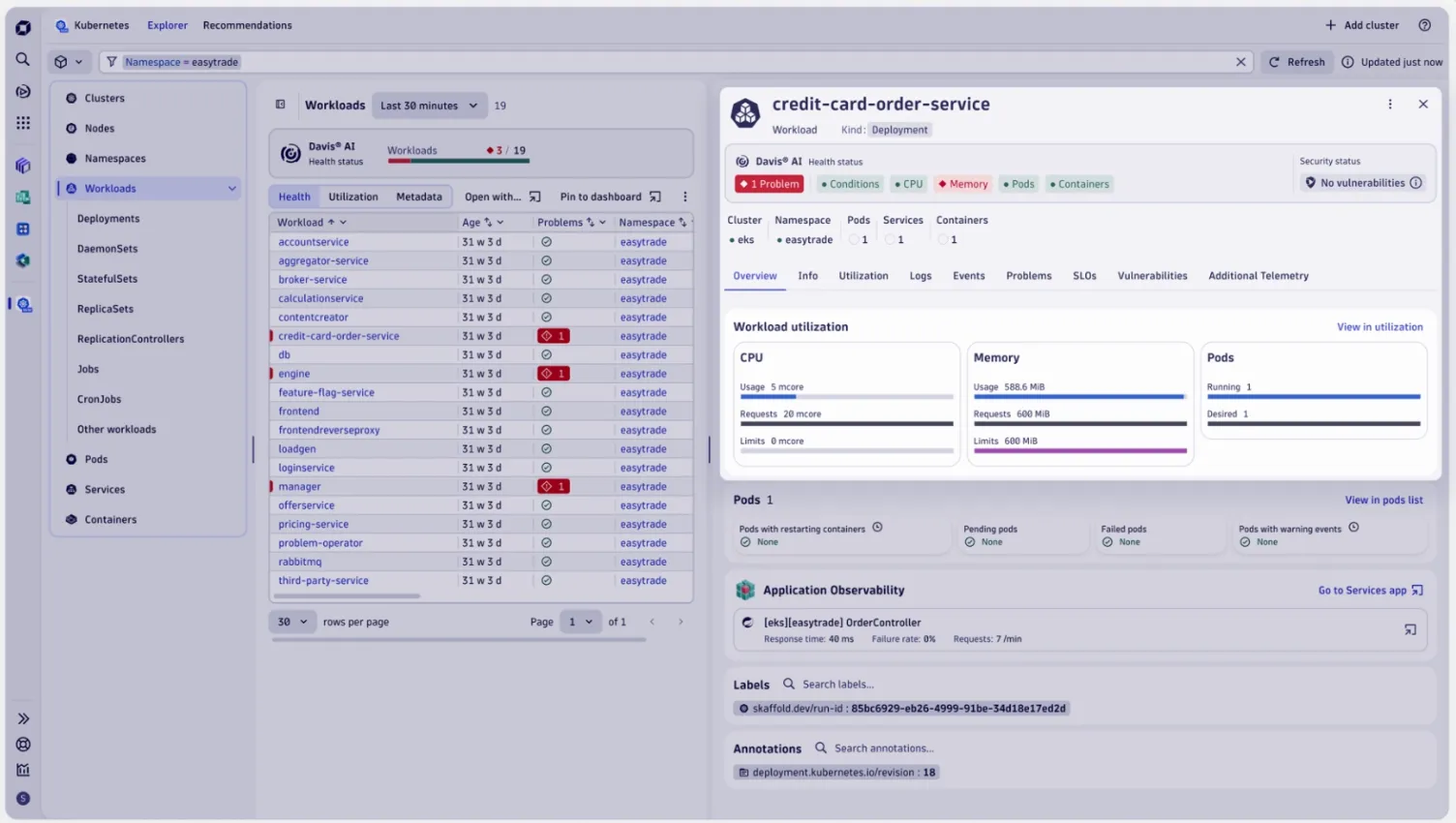
Task: Click the problem badge for manager row
Action: point(554,487)
